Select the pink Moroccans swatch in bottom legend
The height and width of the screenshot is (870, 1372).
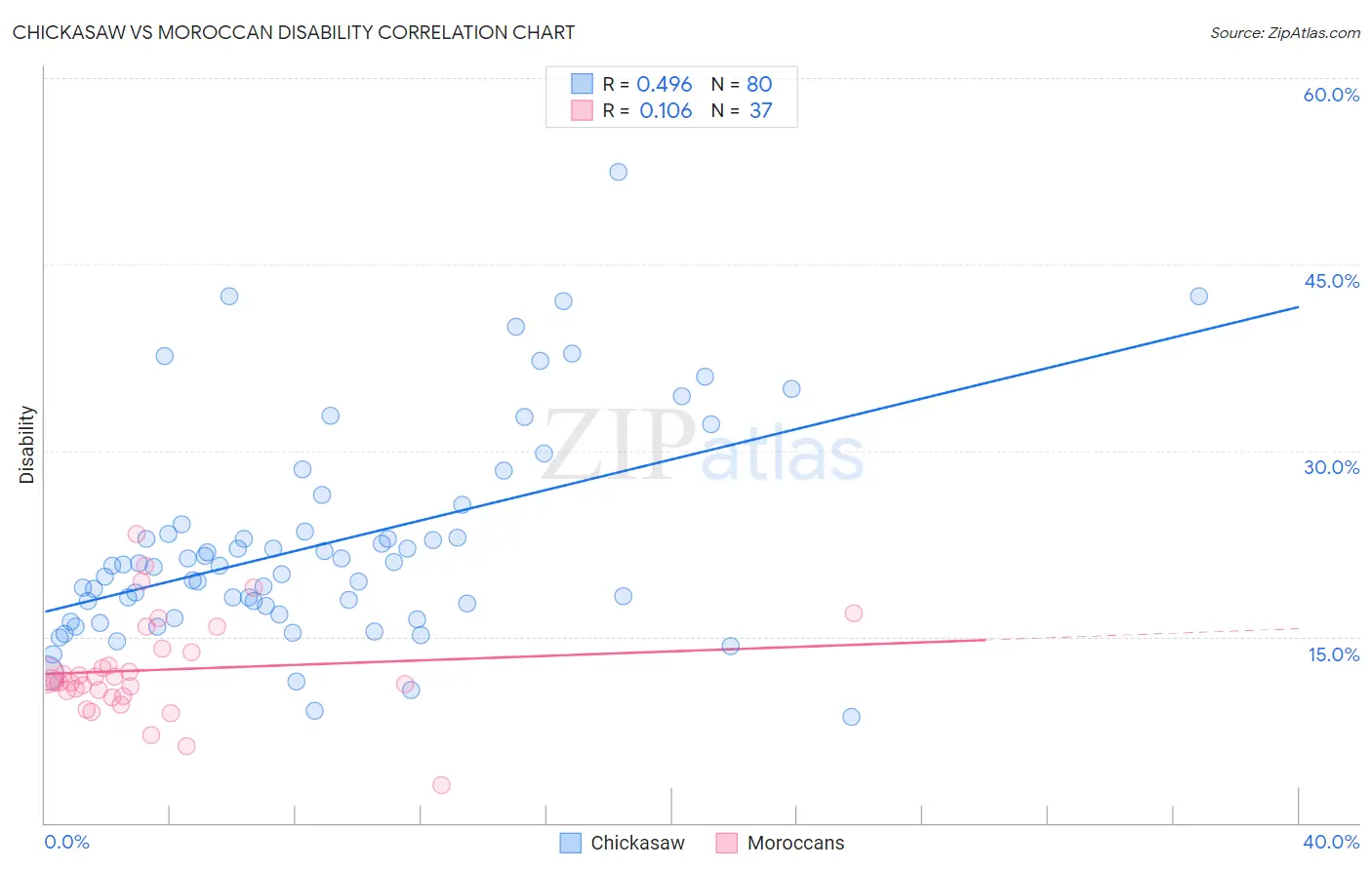coord(726,843)
